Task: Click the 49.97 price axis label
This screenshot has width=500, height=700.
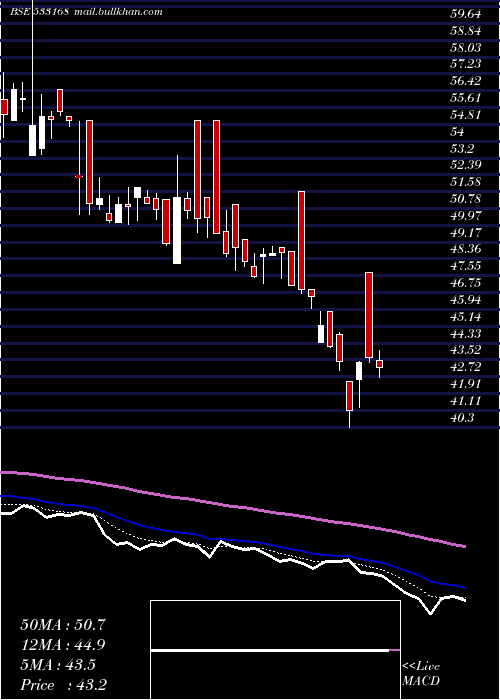Action: point(466,216)
